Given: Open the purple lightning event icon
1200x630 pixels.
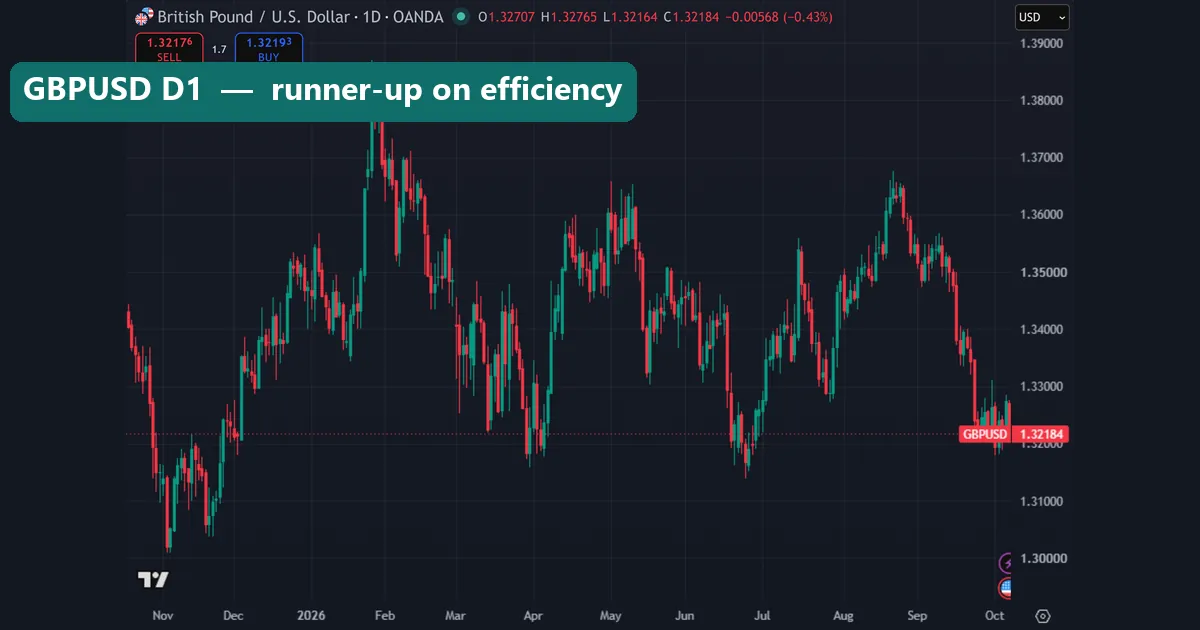Looking at the screenshot, I should tap(1006, 563).
